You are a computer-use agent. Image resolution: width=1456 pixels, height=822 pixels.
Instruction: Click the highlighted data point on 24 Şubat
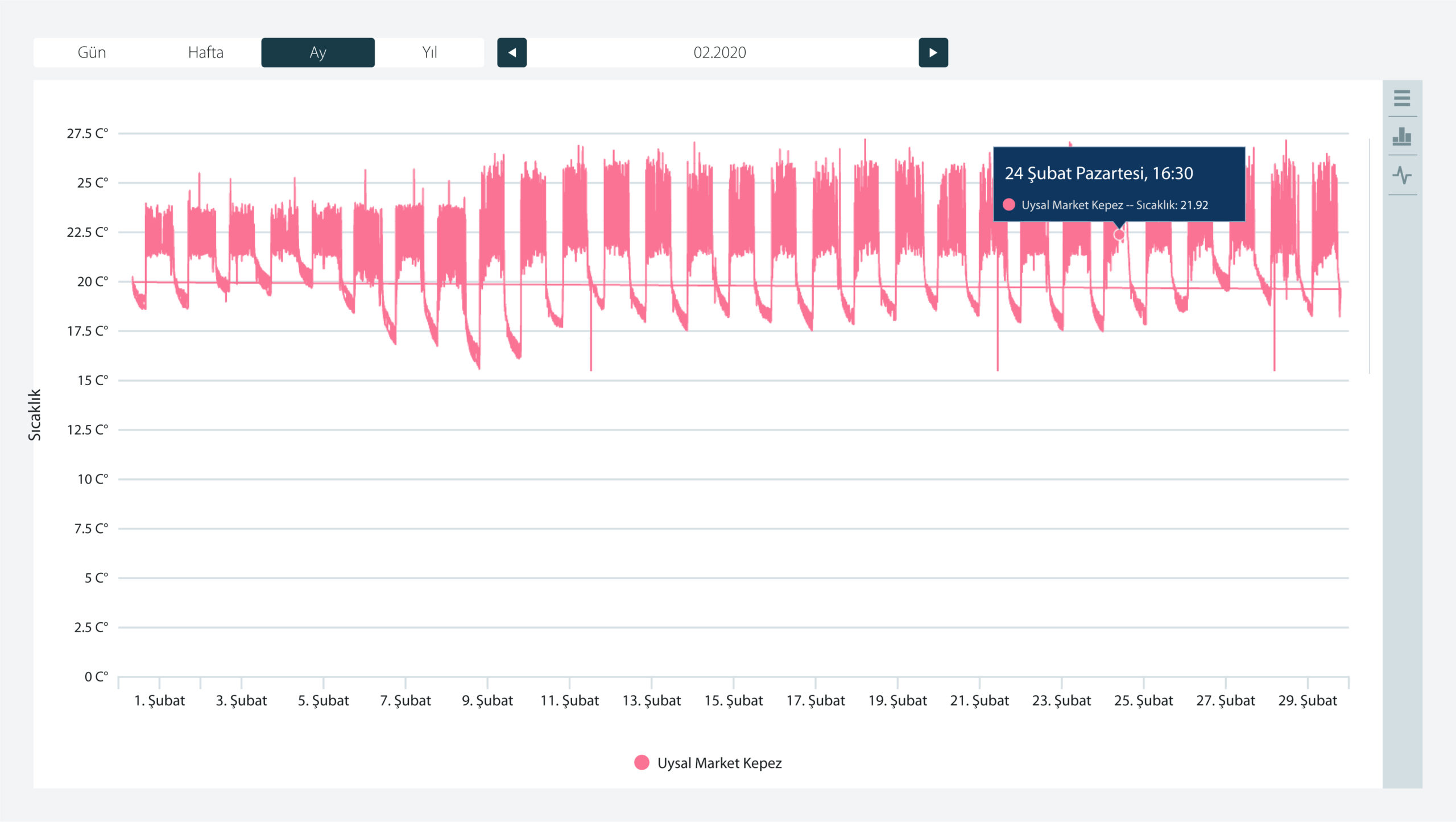[x=1119, y=234]
